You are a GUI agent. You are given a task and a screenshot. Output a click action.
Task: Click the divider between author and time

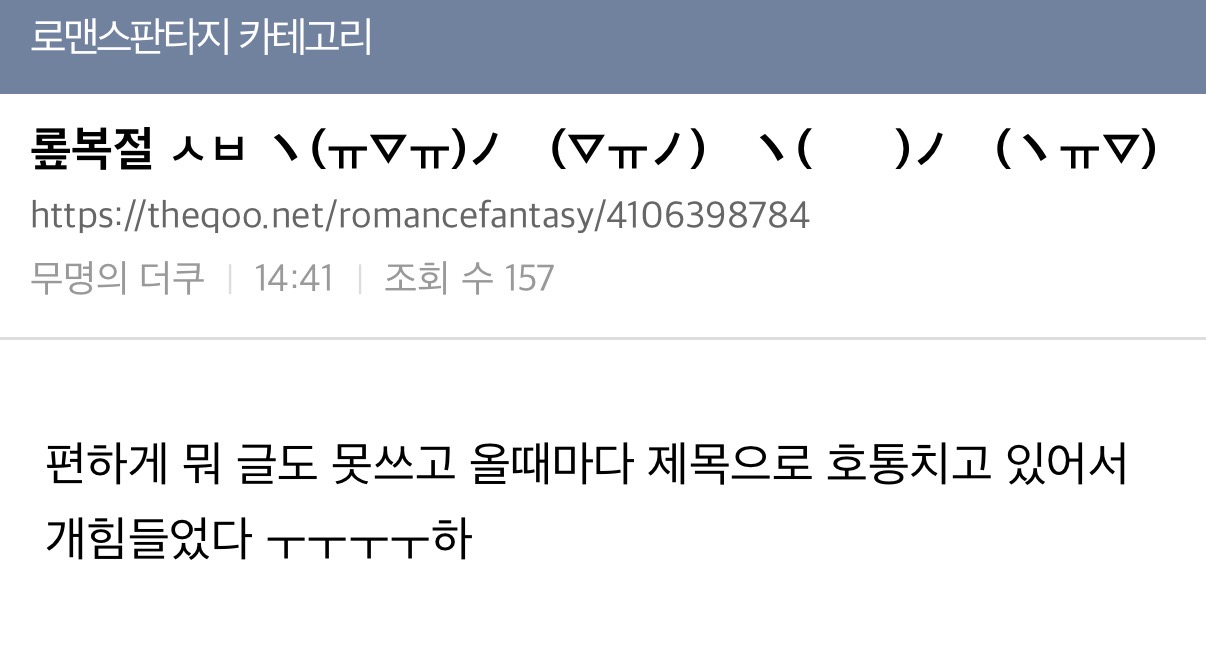230,278
